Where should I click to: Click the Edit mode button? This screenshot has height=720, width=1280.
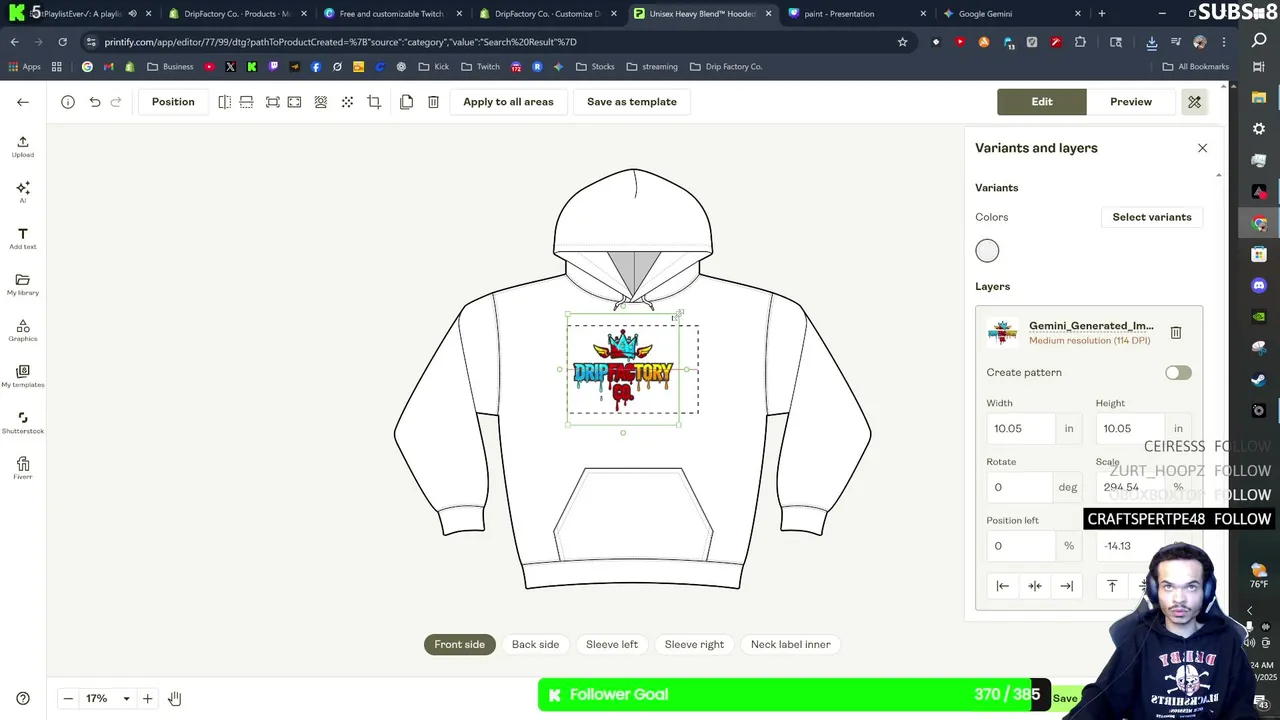click(1042, 102)
